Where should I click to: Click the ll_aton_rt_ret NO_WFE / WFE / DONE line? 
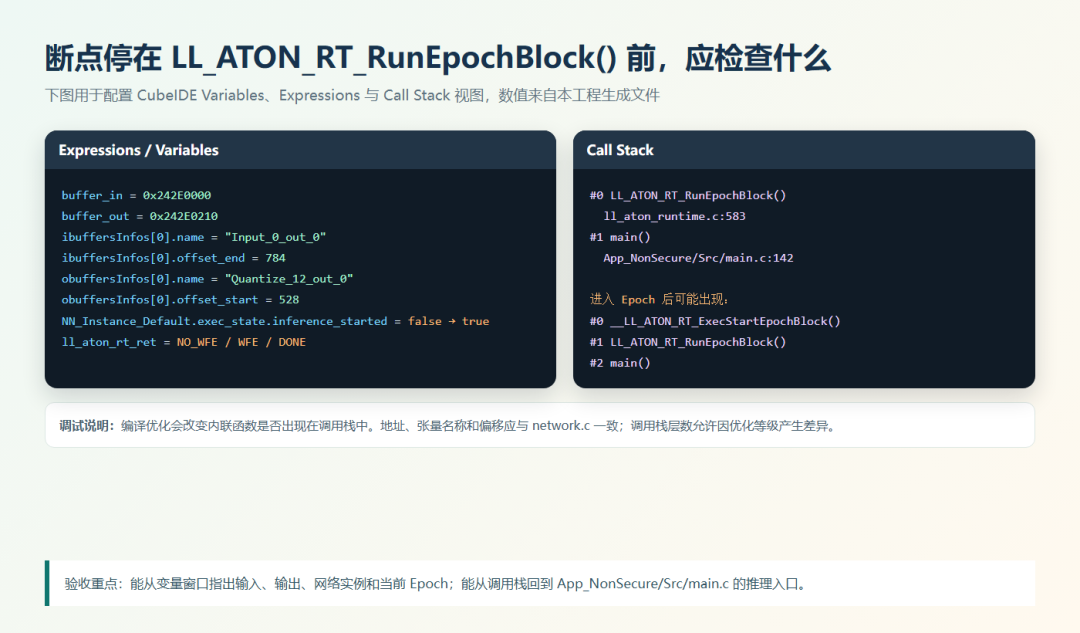184,342
